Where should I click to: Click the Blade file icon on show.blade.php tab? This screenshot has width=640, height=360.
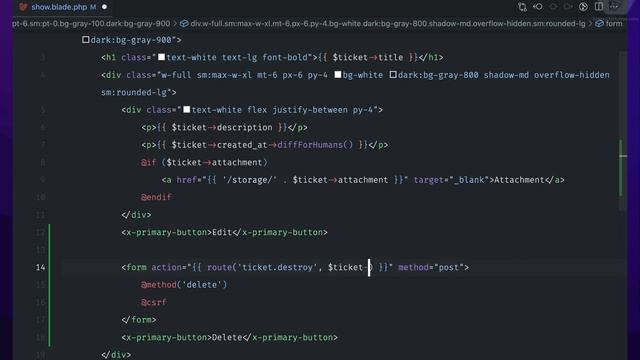tap(23, 7)
